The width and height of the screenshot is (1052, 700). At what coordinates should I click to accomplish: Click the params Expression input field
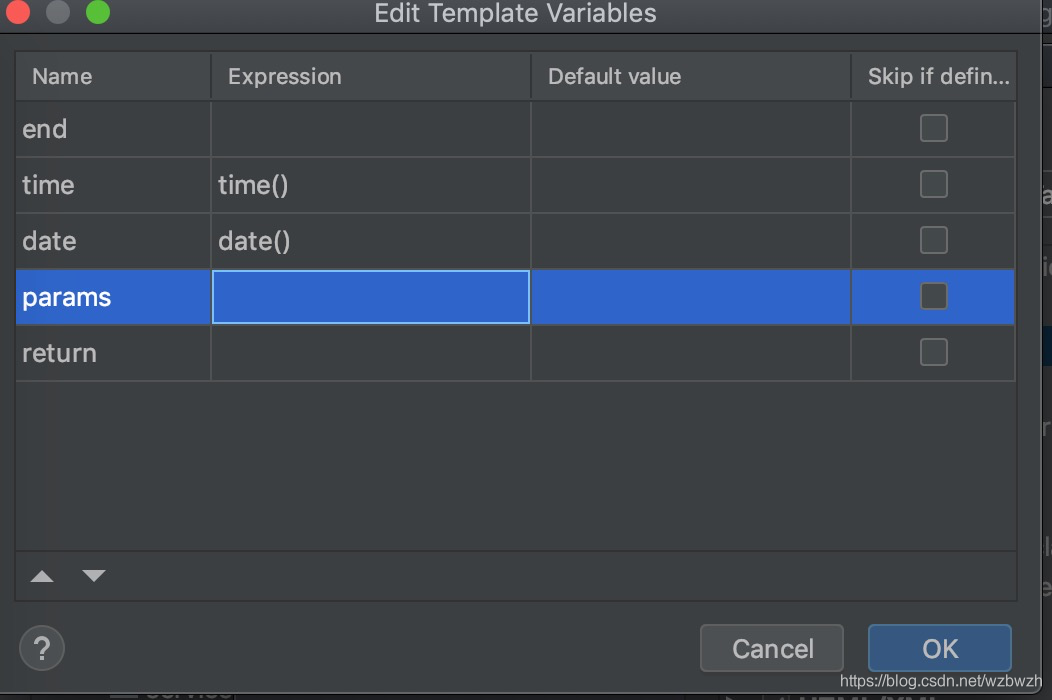point(370,297)
